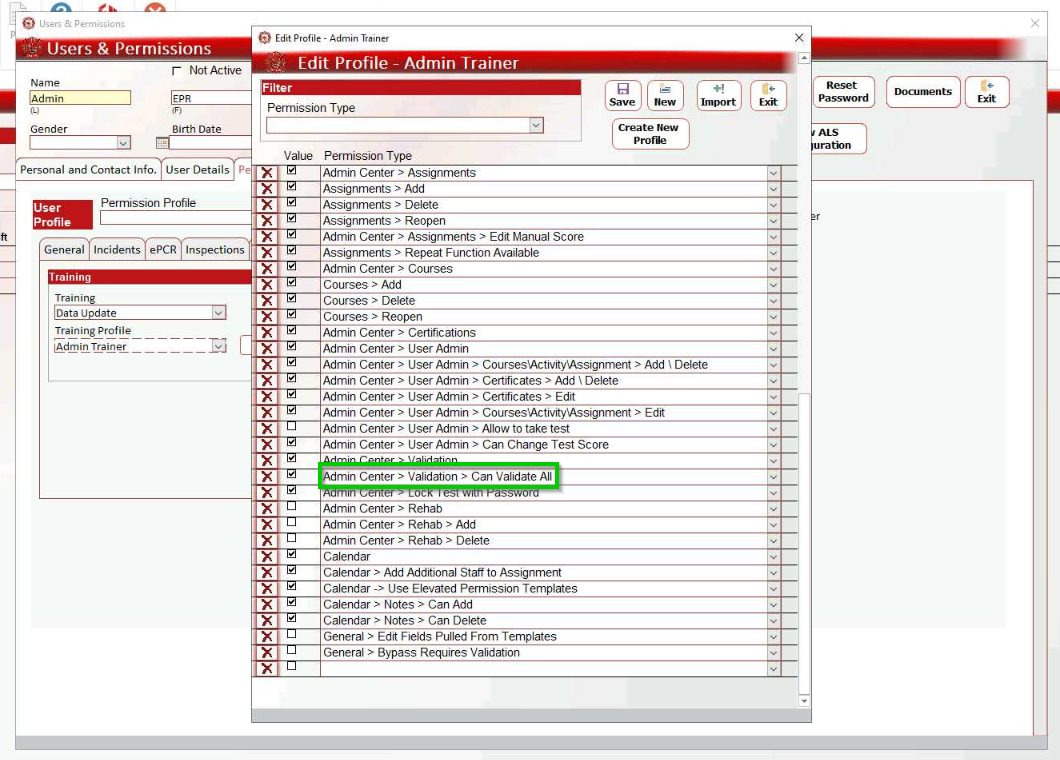Click the Create New Profile button
The image size is (1060, 760).
tap(649, 134)
